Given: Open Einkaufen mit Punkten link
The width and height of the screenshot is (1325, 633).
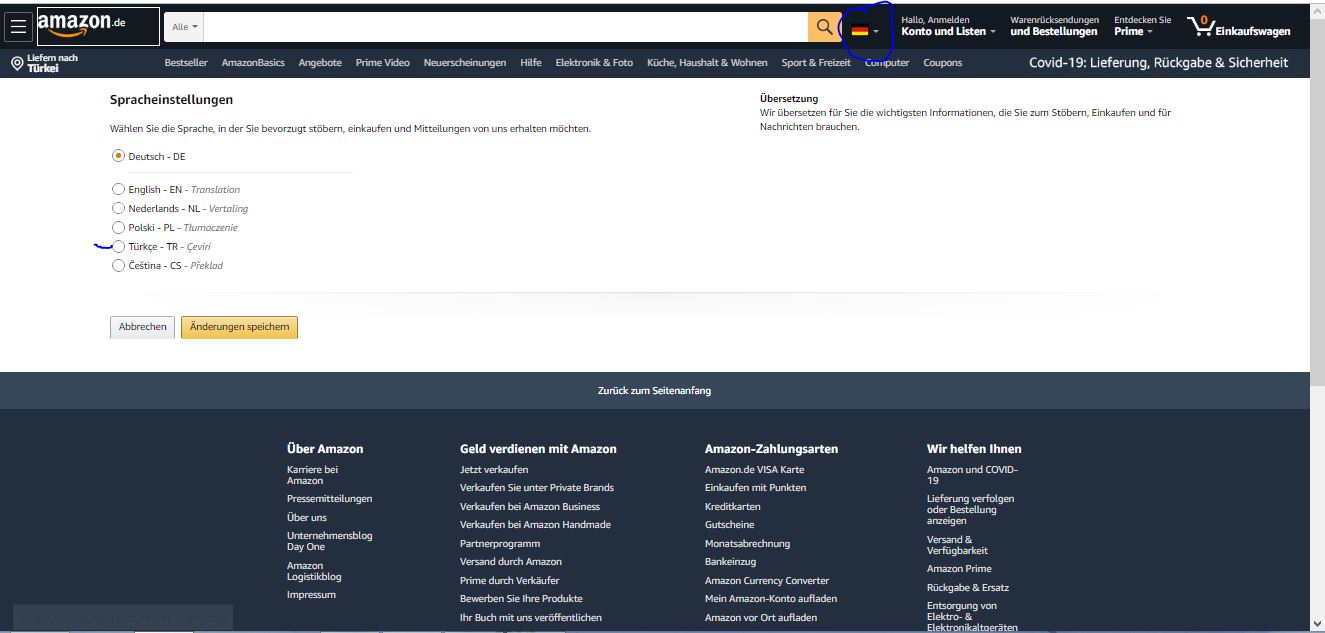Looking at the screenshot, I should click(756, 488).
